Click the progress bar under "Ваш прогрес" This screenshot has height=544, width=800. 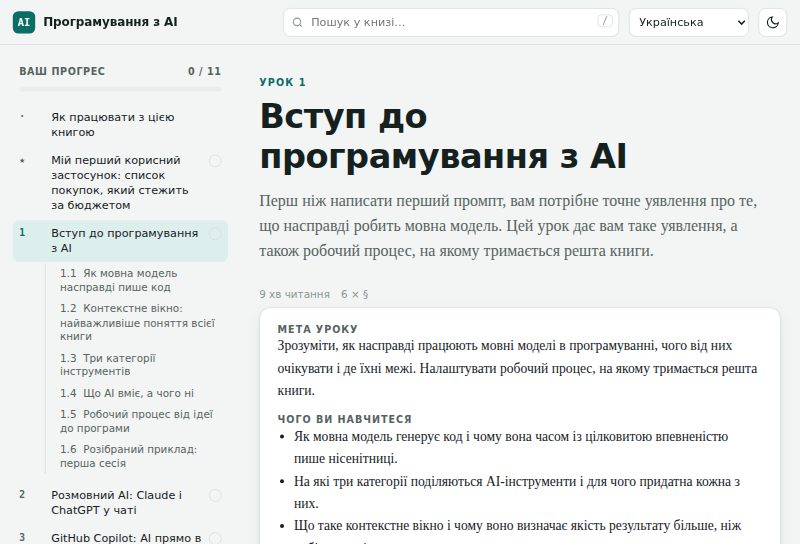click(120, 89)
